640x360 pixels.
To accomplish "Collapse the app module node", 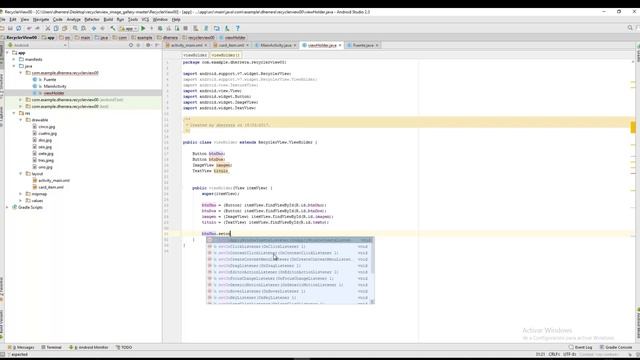I will (7, 53).
